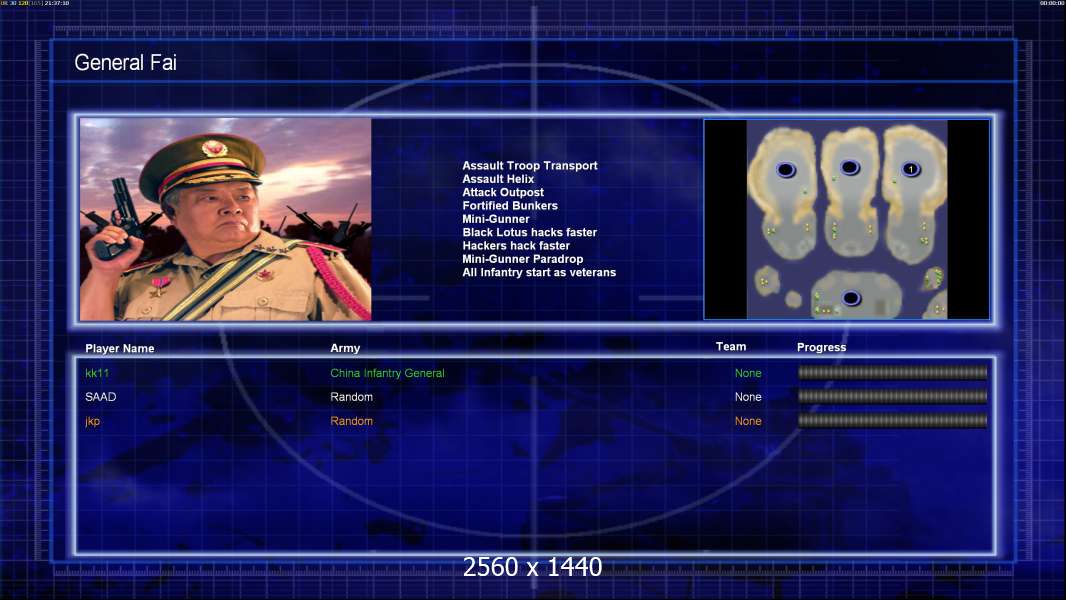Select player name 'SAAD'
Image resolution: width=1066 pixels, height=600 pixels.
coord(101,397)
